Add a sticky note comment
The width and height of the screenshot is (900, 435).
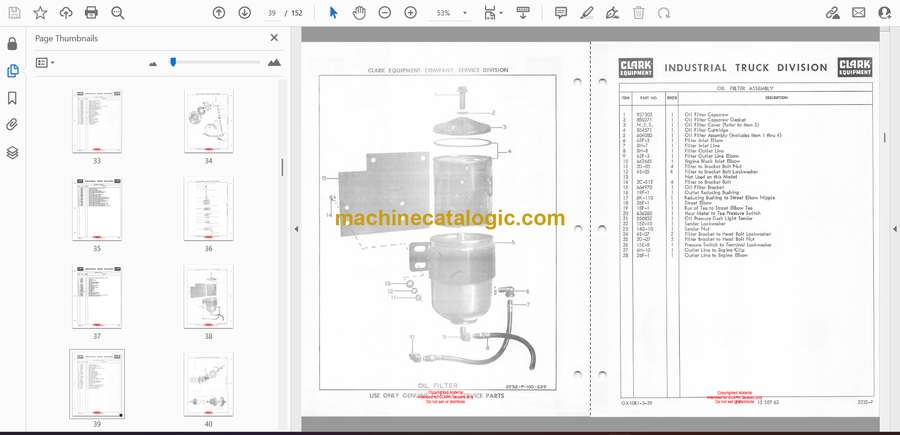coord(561,13)
